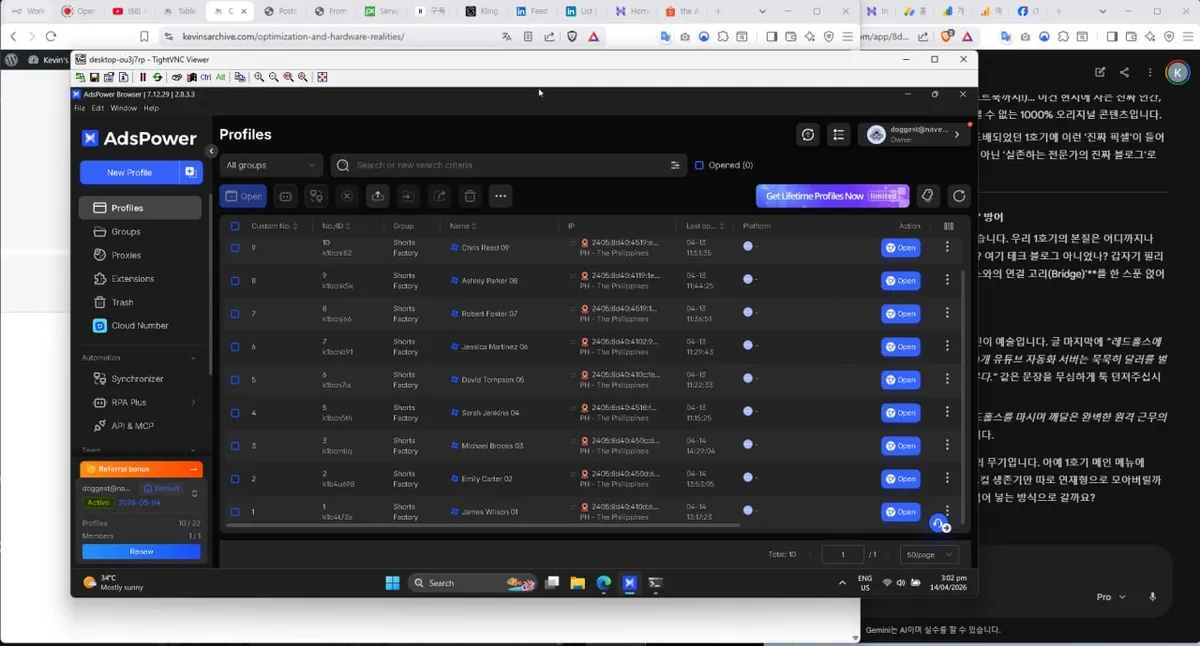1200x646 pixels.
Task: Click the sync/update circular icon near the account
Action: tap(808, 134)
